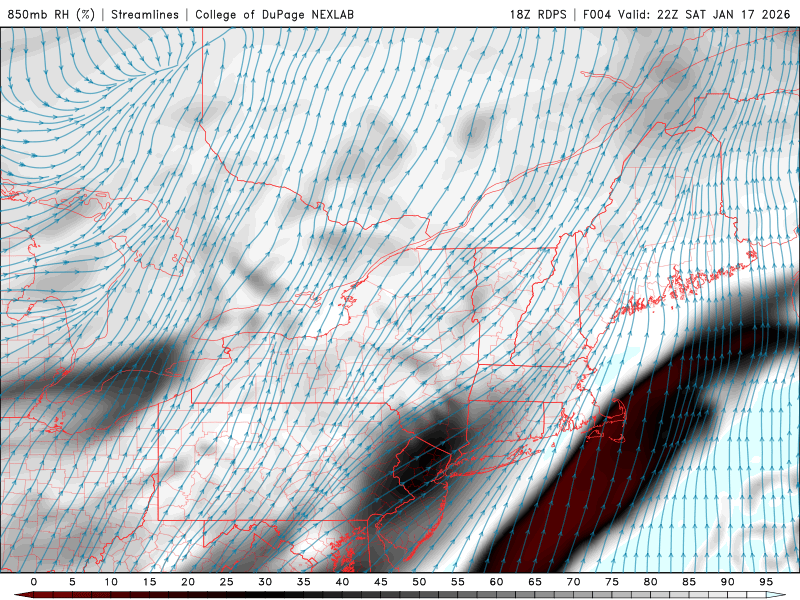Viewport: 800px width, 600px height.
Task: Click the 10 value on the colorbar scale
Action: (111, 582)
